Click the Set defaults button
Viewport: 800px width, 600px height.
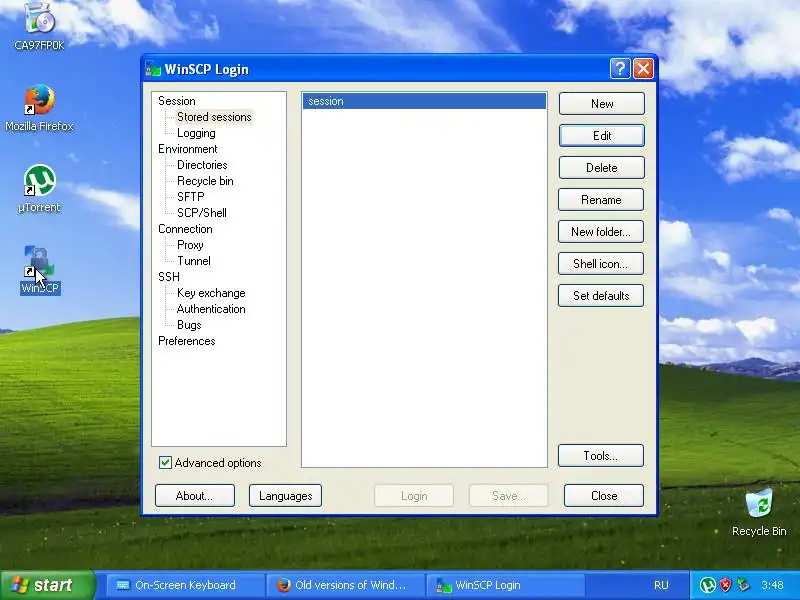coord(601,296)
